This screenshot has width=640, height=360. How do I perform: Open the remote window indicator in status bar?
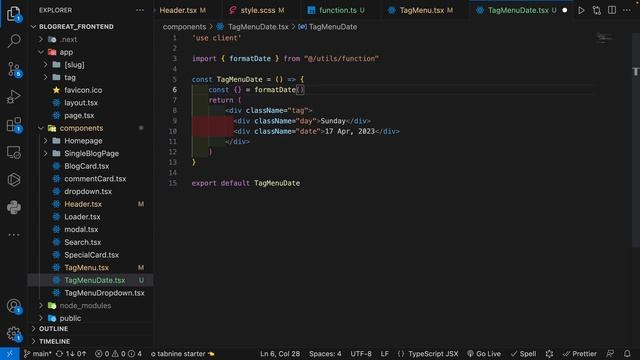(x=9, y=354)
